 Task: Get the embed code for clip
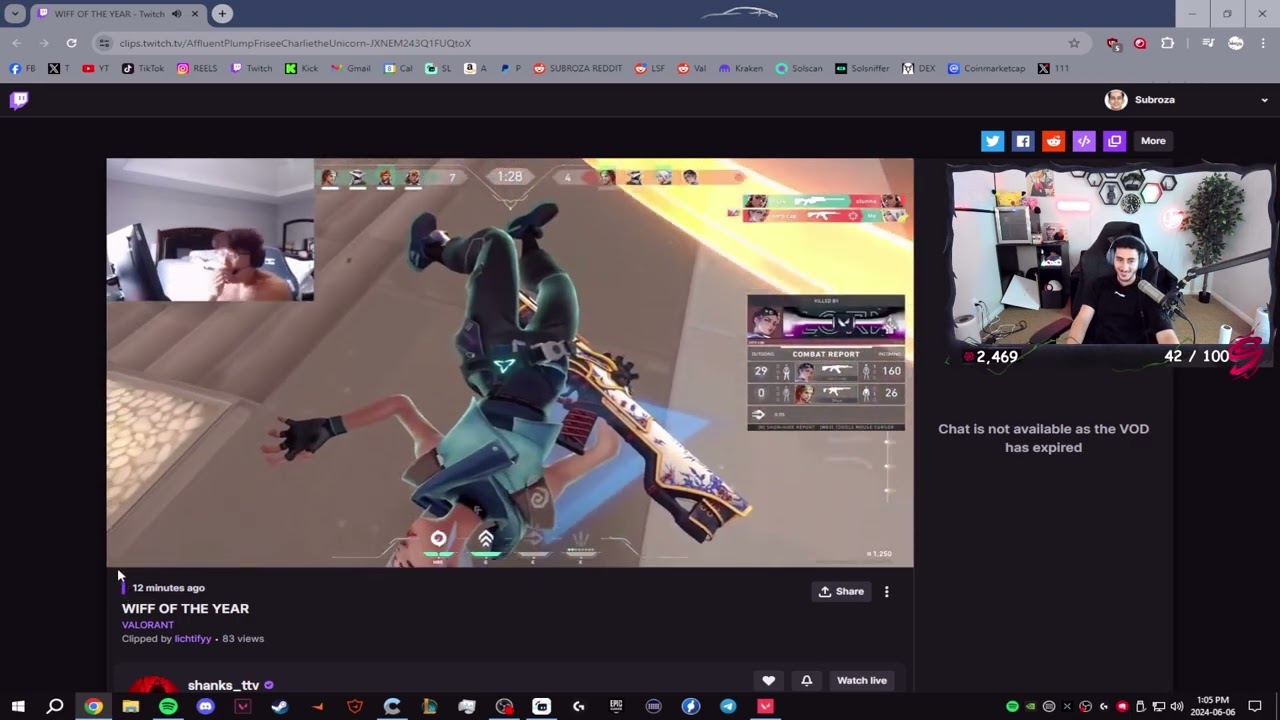[x=1084, y=141]
